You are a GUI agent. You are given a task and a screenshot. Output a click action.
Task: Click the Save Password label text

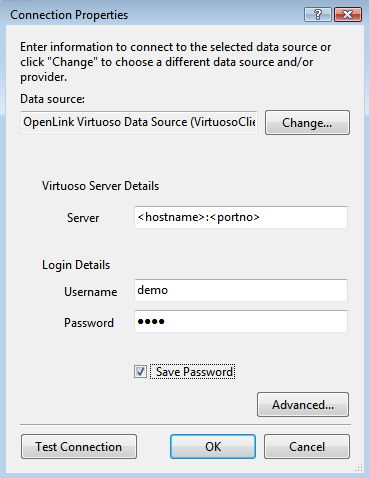pyautogui.click(x=194, y=372)
